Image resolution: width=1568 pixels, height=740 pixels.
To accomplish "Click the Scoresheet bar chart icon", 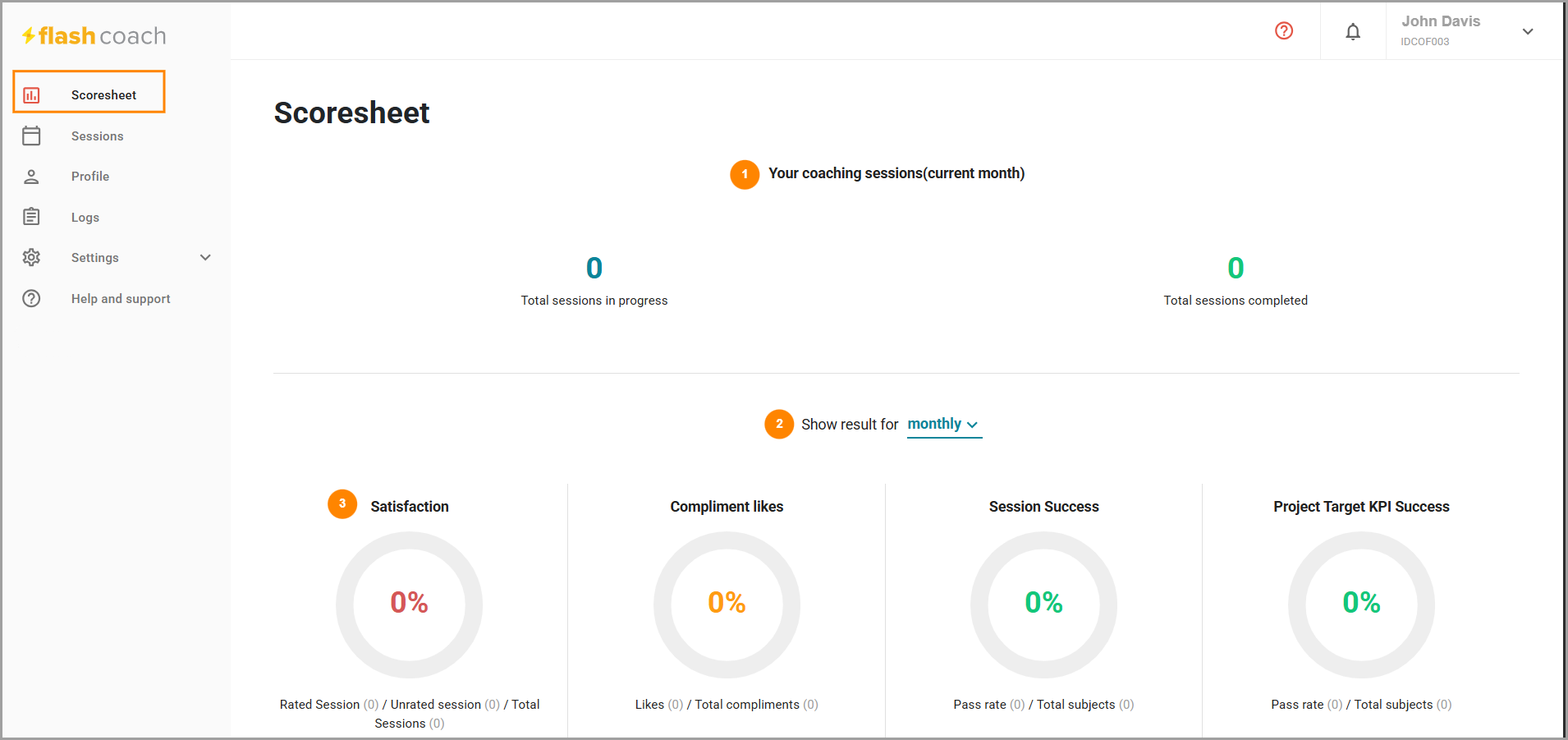I will (x=31, y=95).
